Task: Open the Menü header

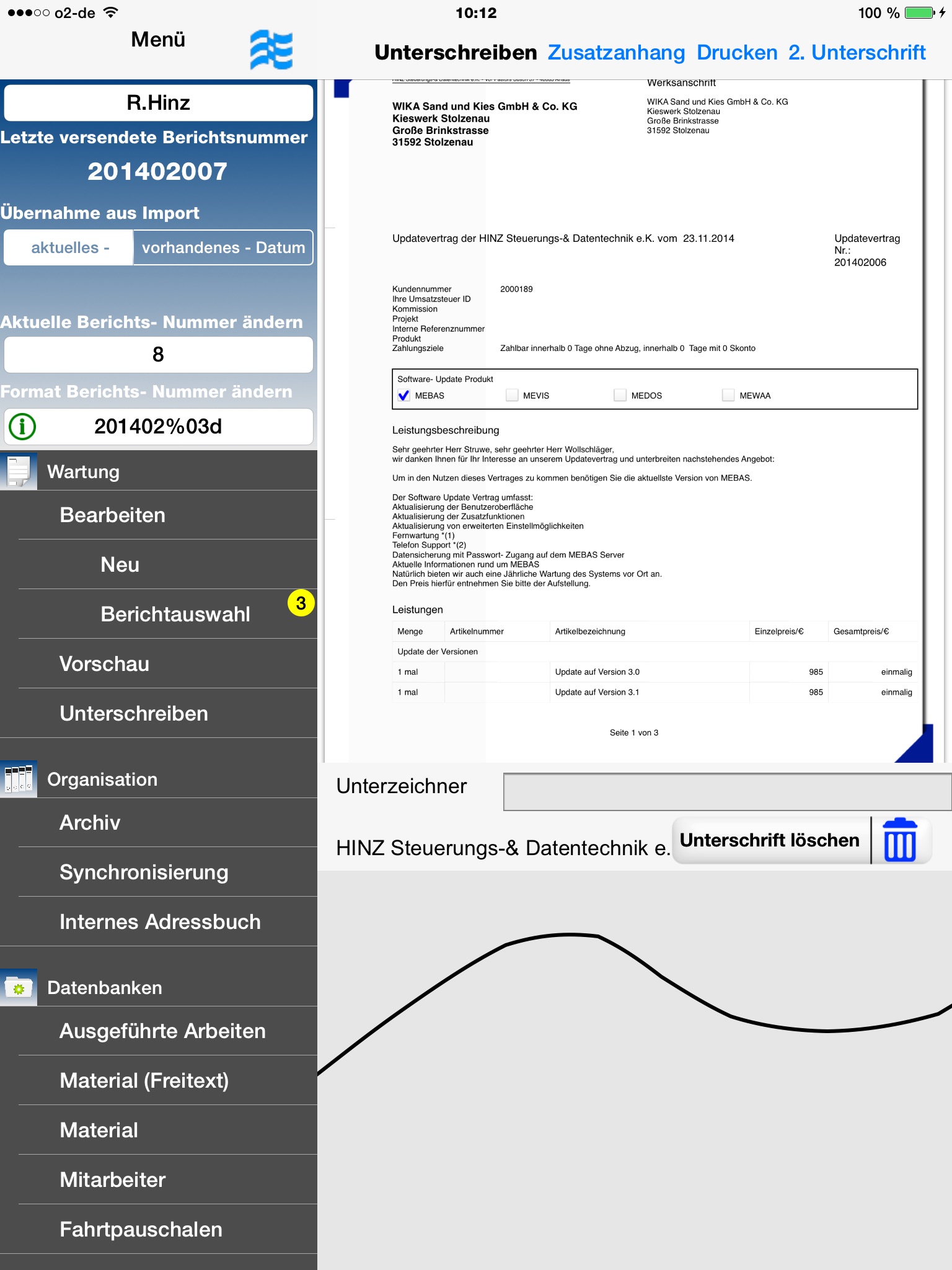Action: [158, 39]
